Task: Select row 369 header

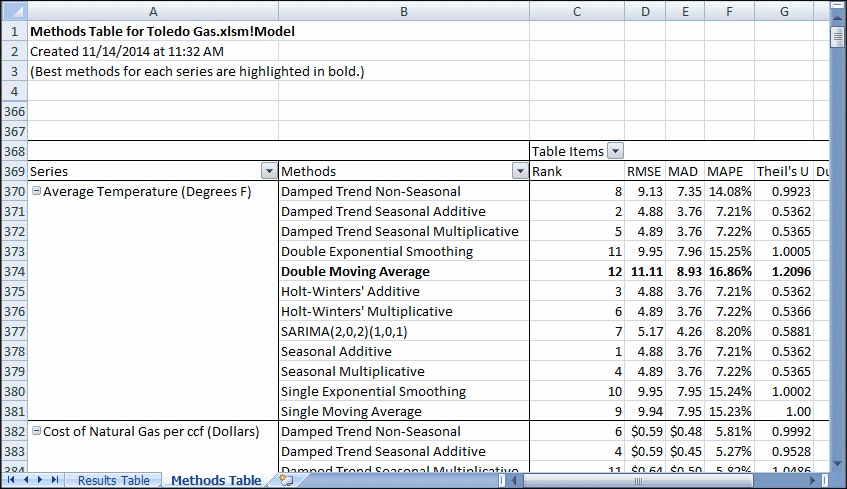Action: coord(14,171)
